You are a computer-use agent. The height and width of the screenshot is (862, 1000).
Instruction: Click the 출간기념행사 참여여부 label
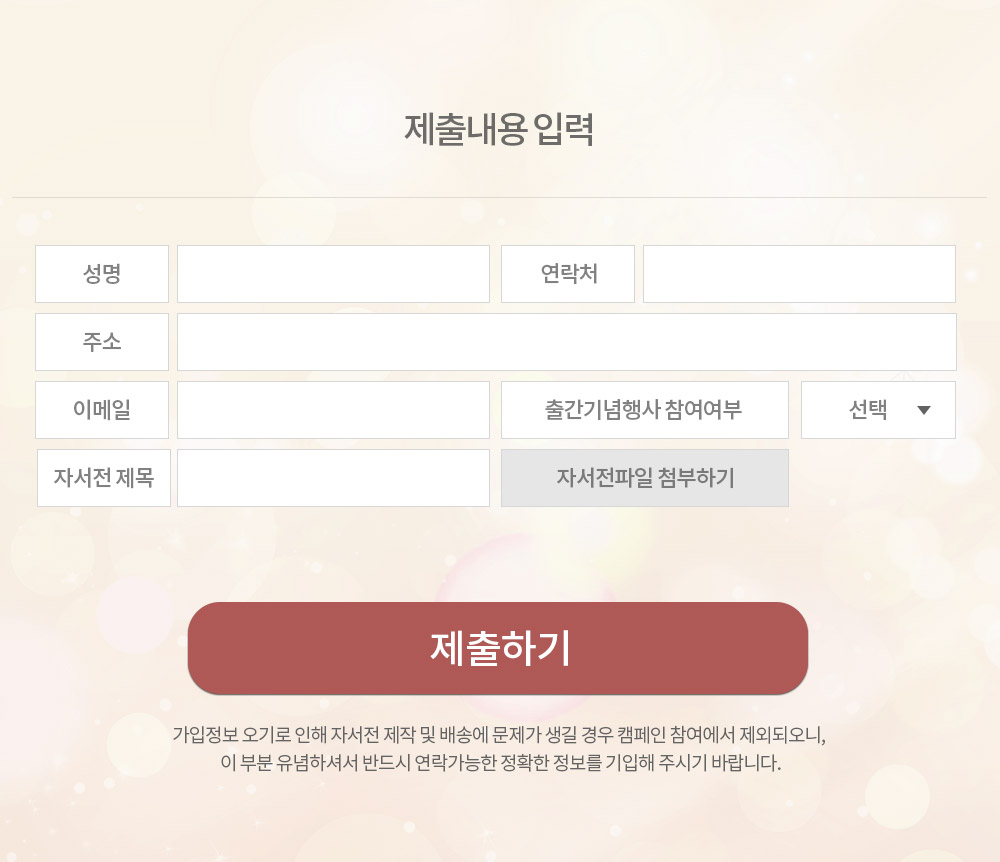click(x=644, y=410)
